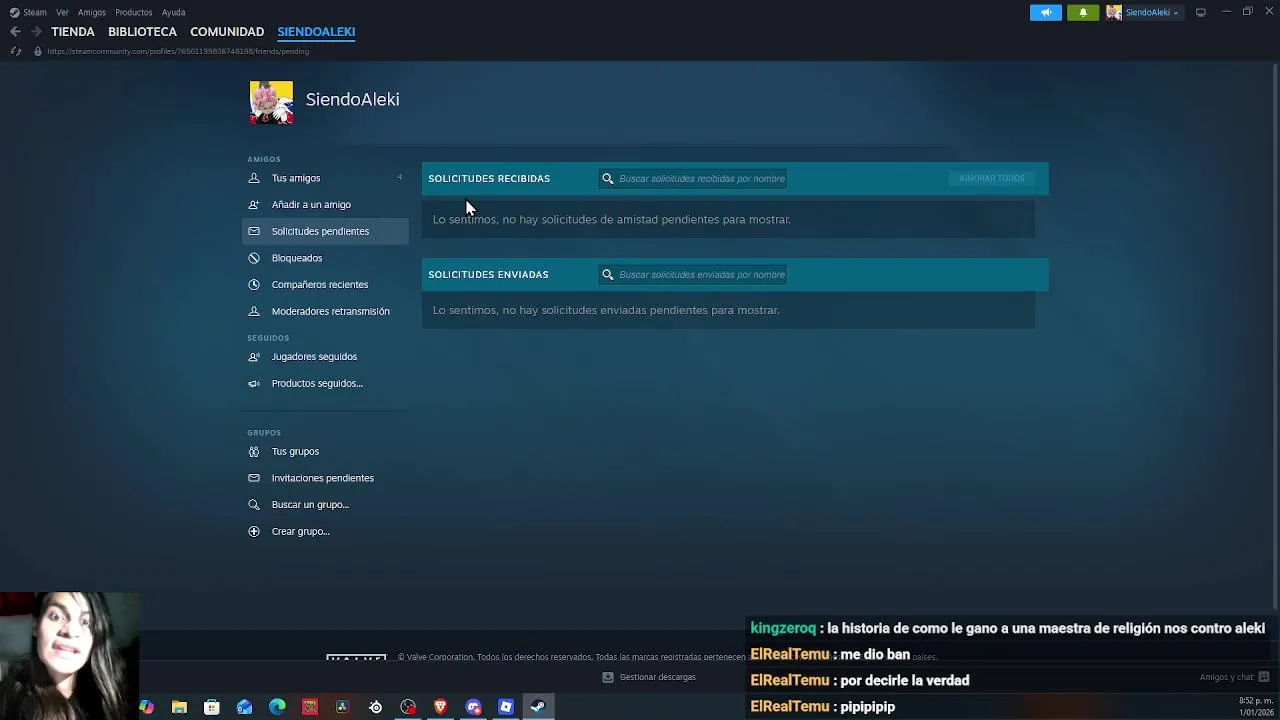Click the camera icon beside Productos seguidos

(254, 383)
